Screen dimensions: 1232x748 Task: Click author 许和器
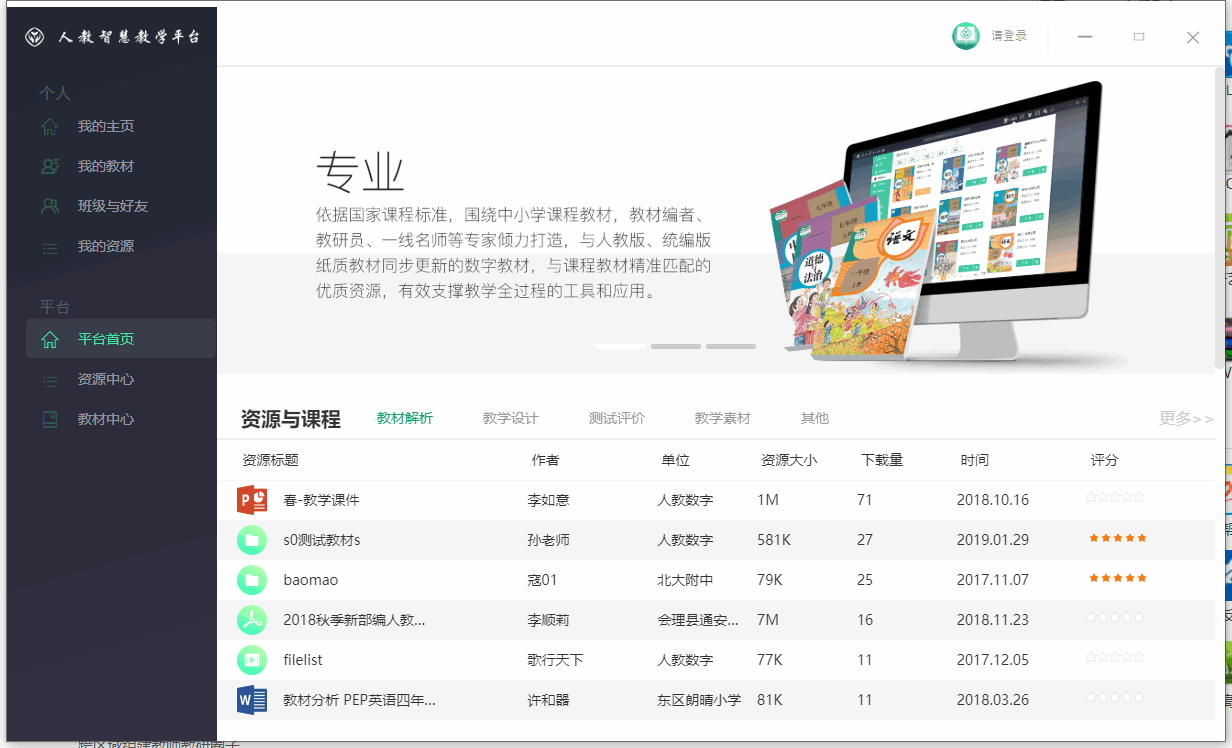548,700
